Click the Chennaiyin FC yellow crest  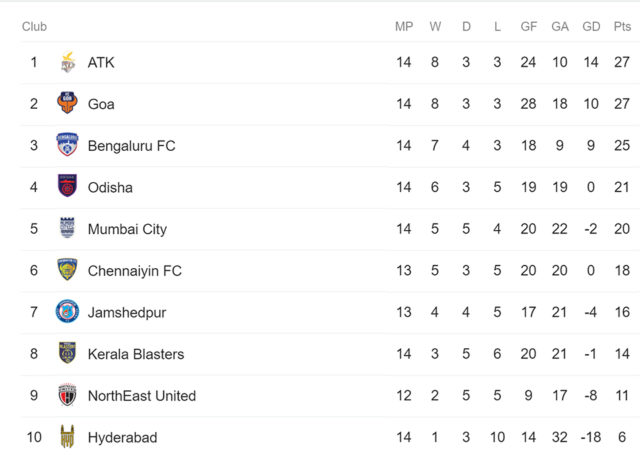[67, 270]
